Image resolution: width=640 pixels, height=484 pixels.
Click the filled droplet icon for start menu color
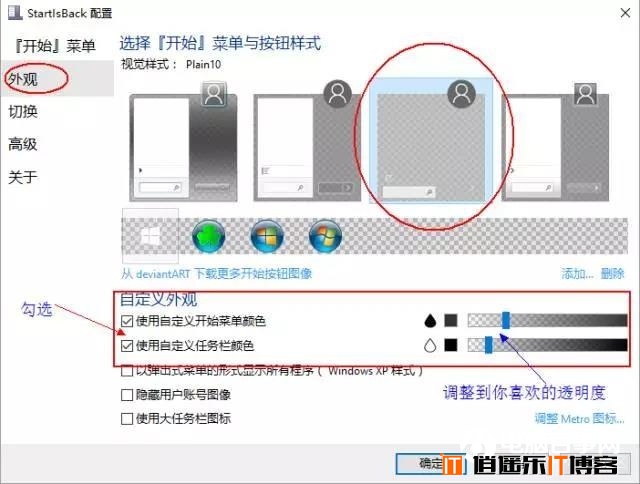coord(430,321)
